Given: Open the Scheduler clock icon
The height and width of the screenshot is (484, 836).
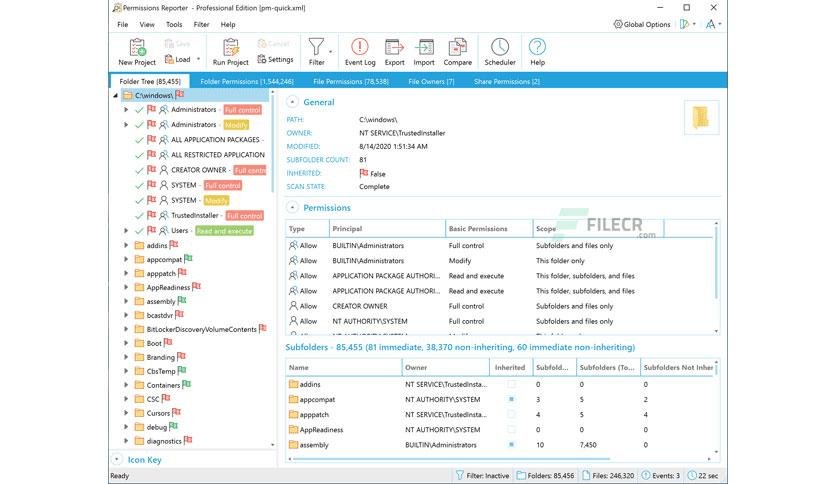Looking at the screenshot, I should pyautogui.click(x=500, y=47).
